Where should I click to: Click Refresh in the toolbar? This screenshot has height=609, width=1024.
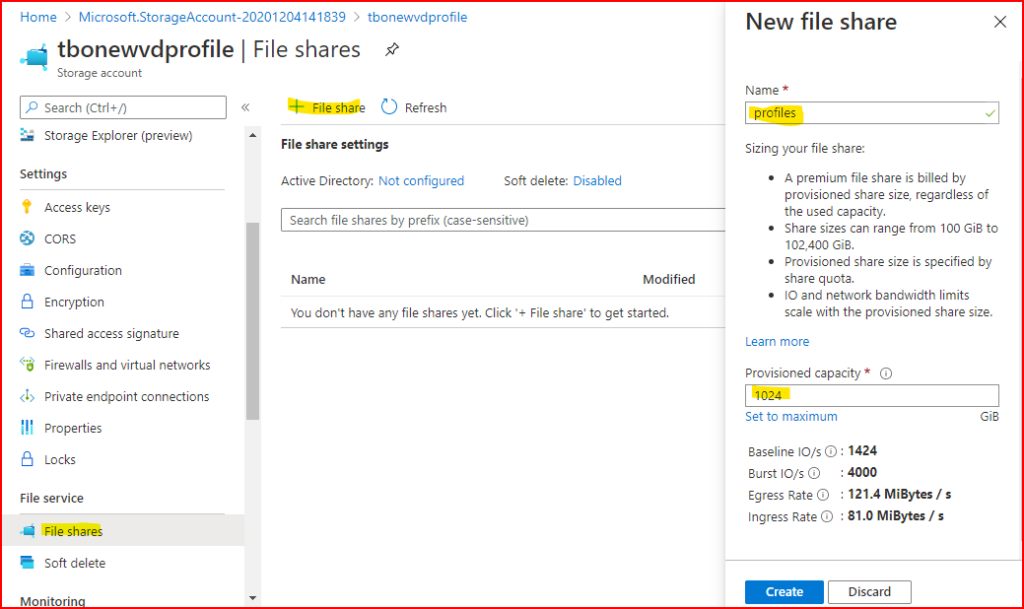(414, 107)
